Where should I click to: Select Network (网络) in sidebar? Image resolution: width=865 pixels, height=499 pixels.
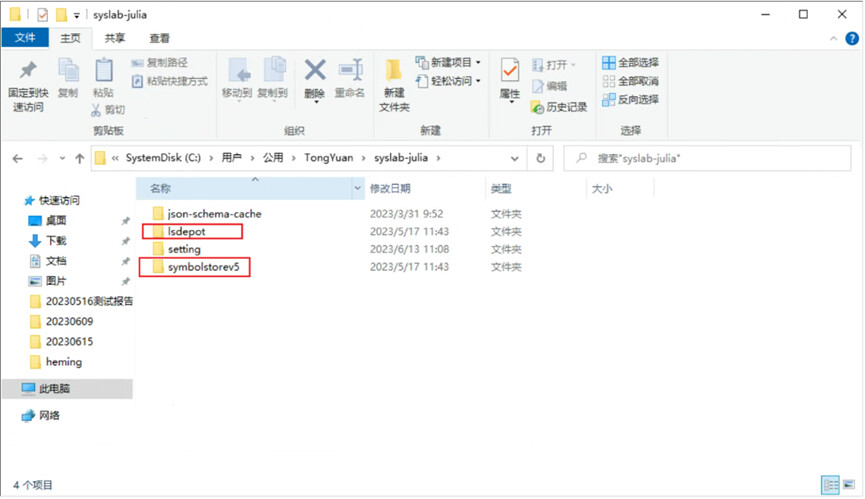coord(49,416)
